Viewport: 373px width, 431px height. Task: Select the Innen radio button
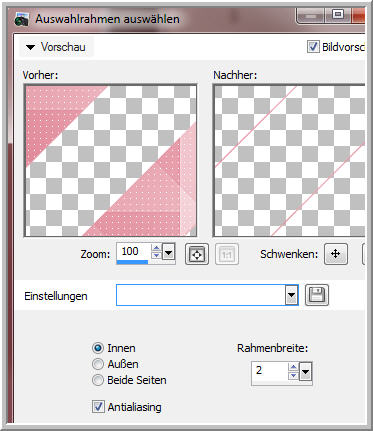[x=98, y=348]
